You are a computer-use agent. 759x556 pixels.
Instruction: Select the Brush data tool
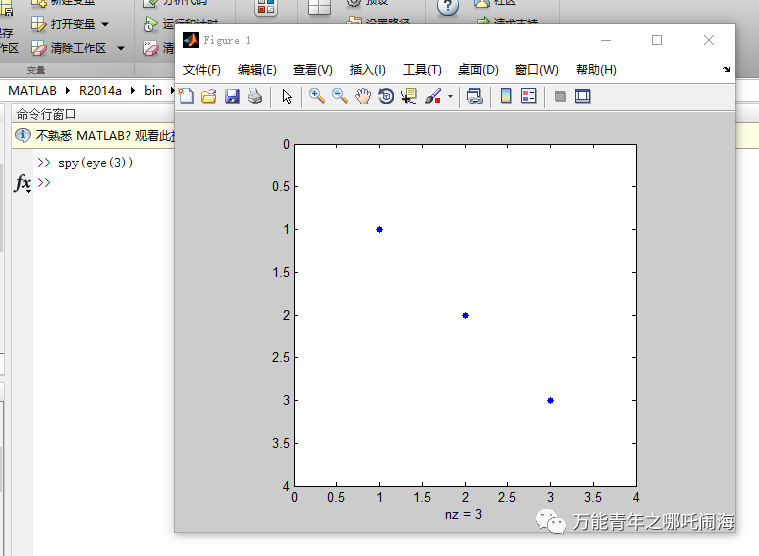[433, 96]
